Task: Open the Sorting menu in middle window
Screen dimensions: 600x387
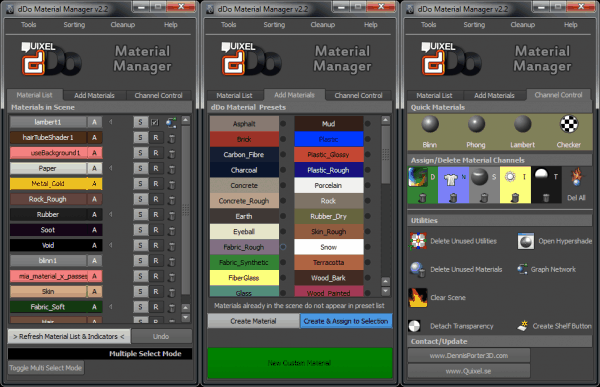Action: tap(274, 24)
